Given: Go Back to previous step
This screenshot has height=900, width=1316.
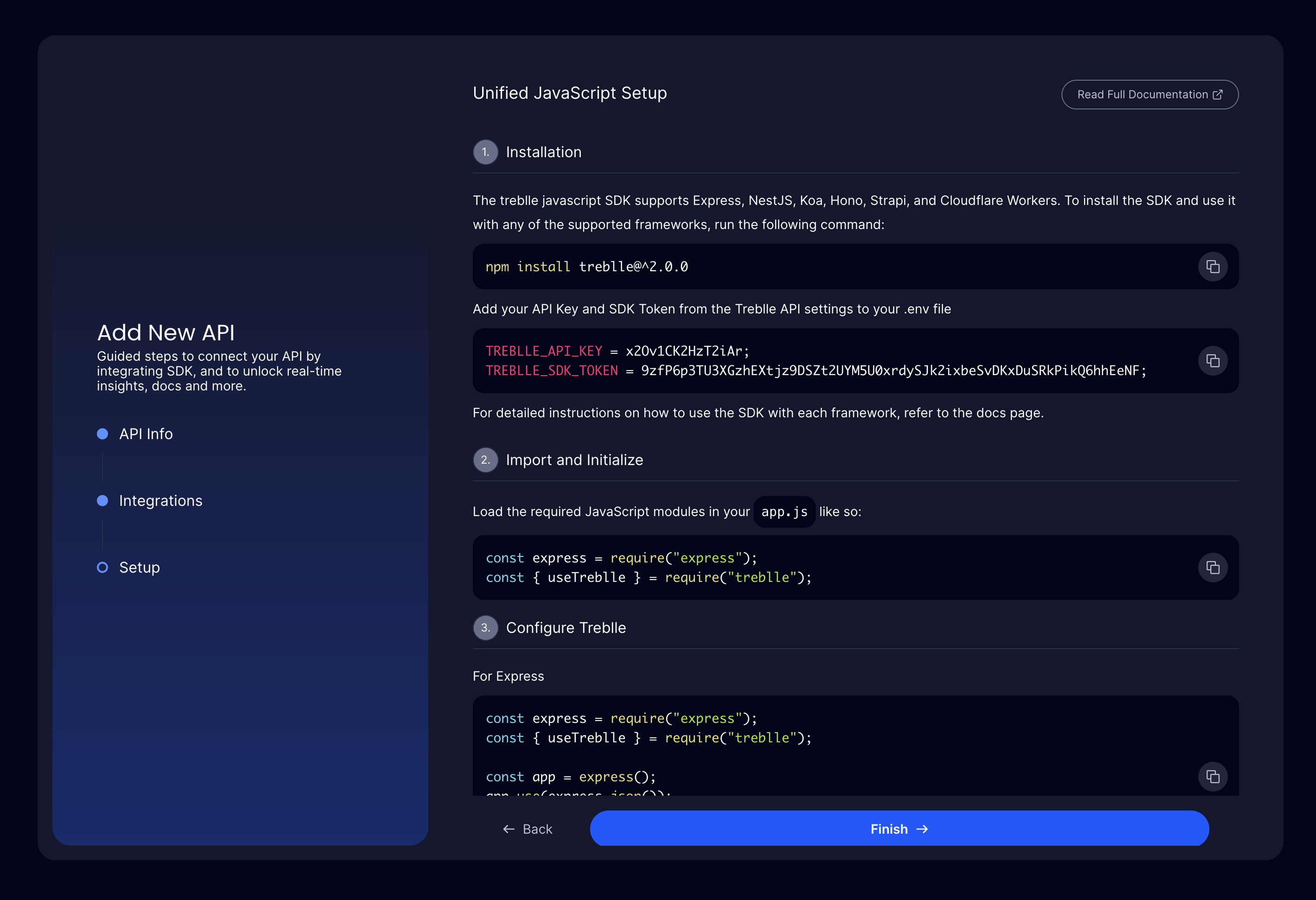Looking at the screenshot, I should tap(537, 829).
